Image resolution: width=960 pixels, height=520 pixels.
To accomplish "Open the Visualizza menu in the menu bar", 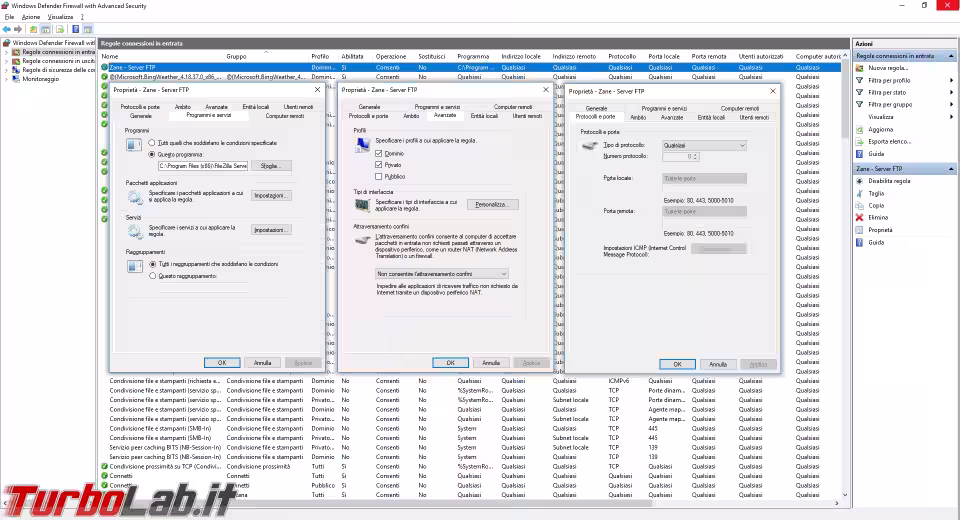I will coord(60,17).
